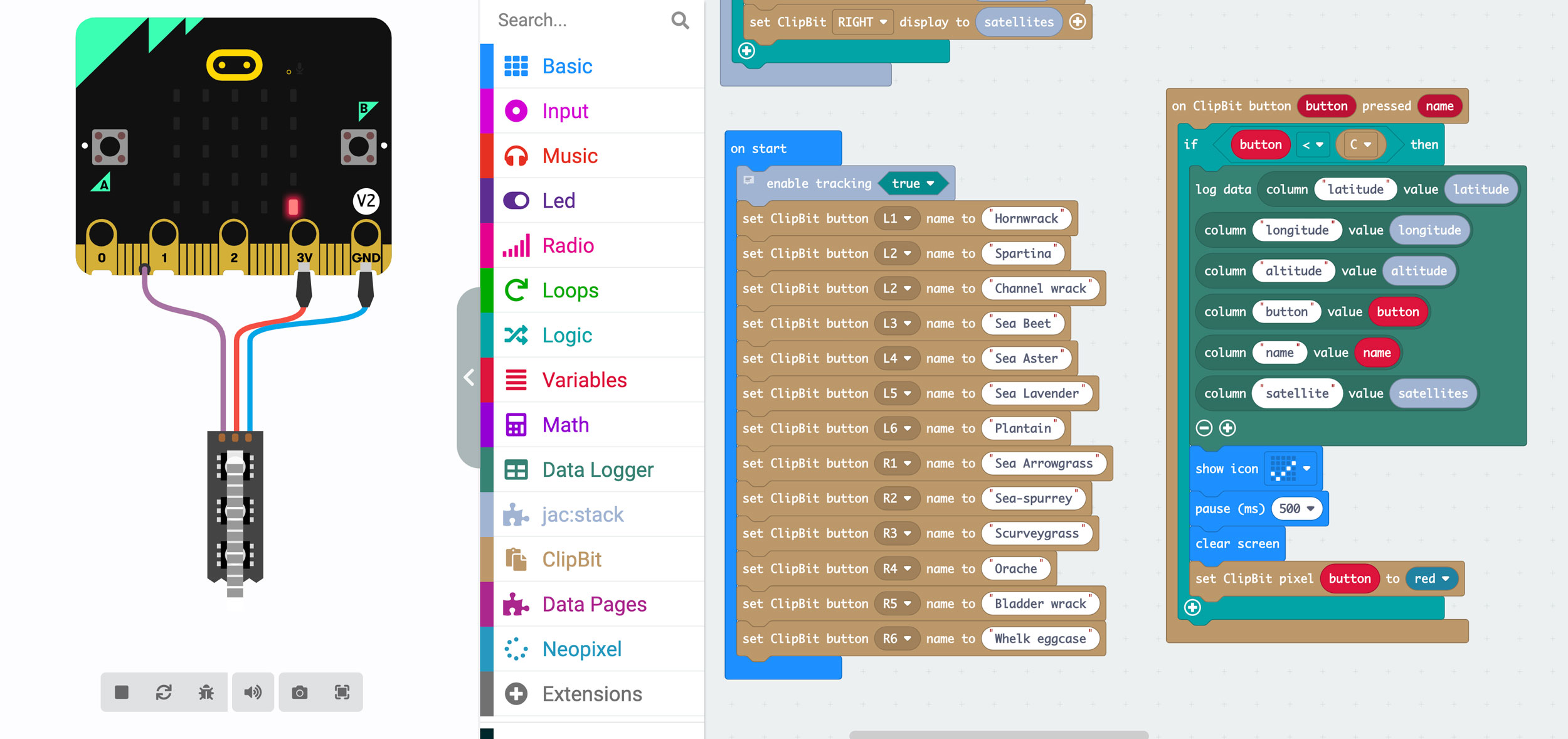The height and width of the screenshot is (739, 1568).
Task: Take a simulator screenshot with camera icon
Action: (x=300, y=692)
